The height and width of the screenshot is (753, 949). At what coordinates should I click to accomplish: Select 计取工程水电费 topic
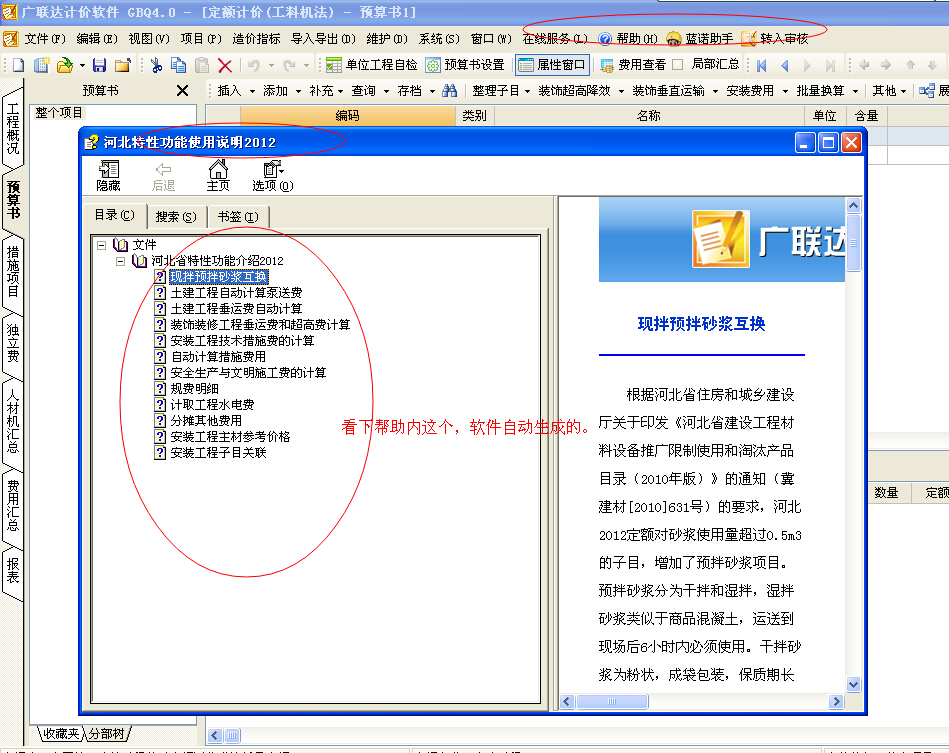click(212, 404)
